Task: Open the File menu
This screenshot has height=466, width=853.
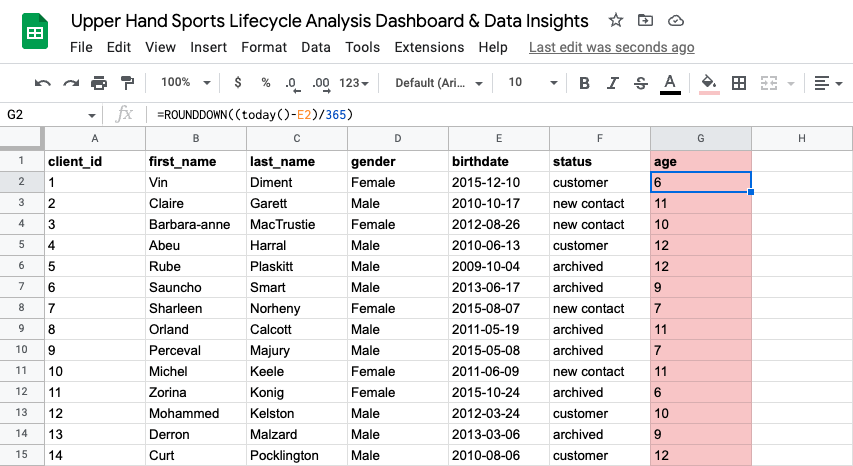Action: [81, 47]
